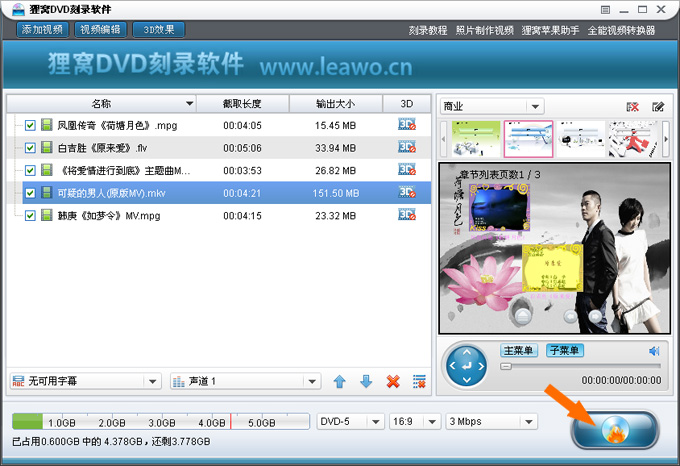680x466 pixels.
Task: Click the yellow chapter thumbnail in preview
Action: pyautogui.click(x=552, y=268)
